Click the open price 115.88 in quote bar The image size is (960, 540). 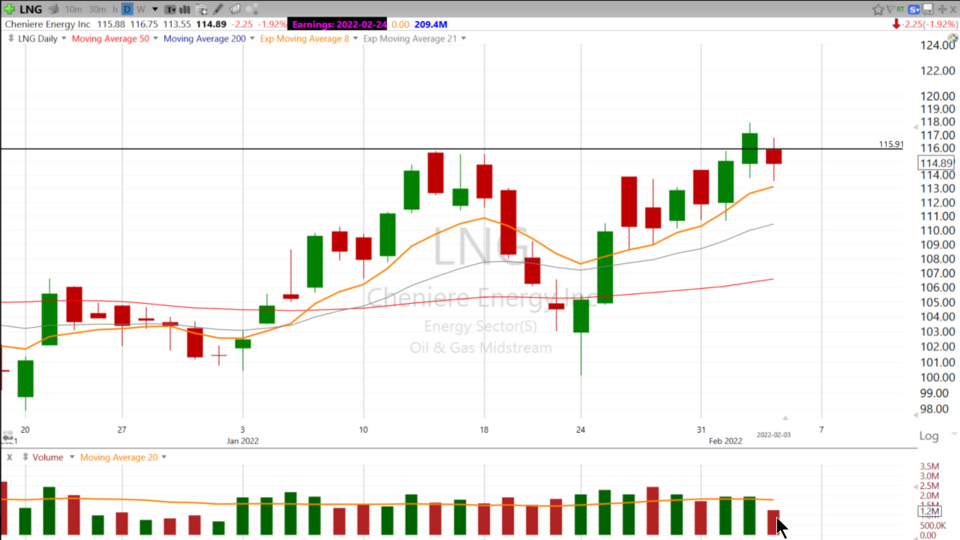click(x=111, y=24)
